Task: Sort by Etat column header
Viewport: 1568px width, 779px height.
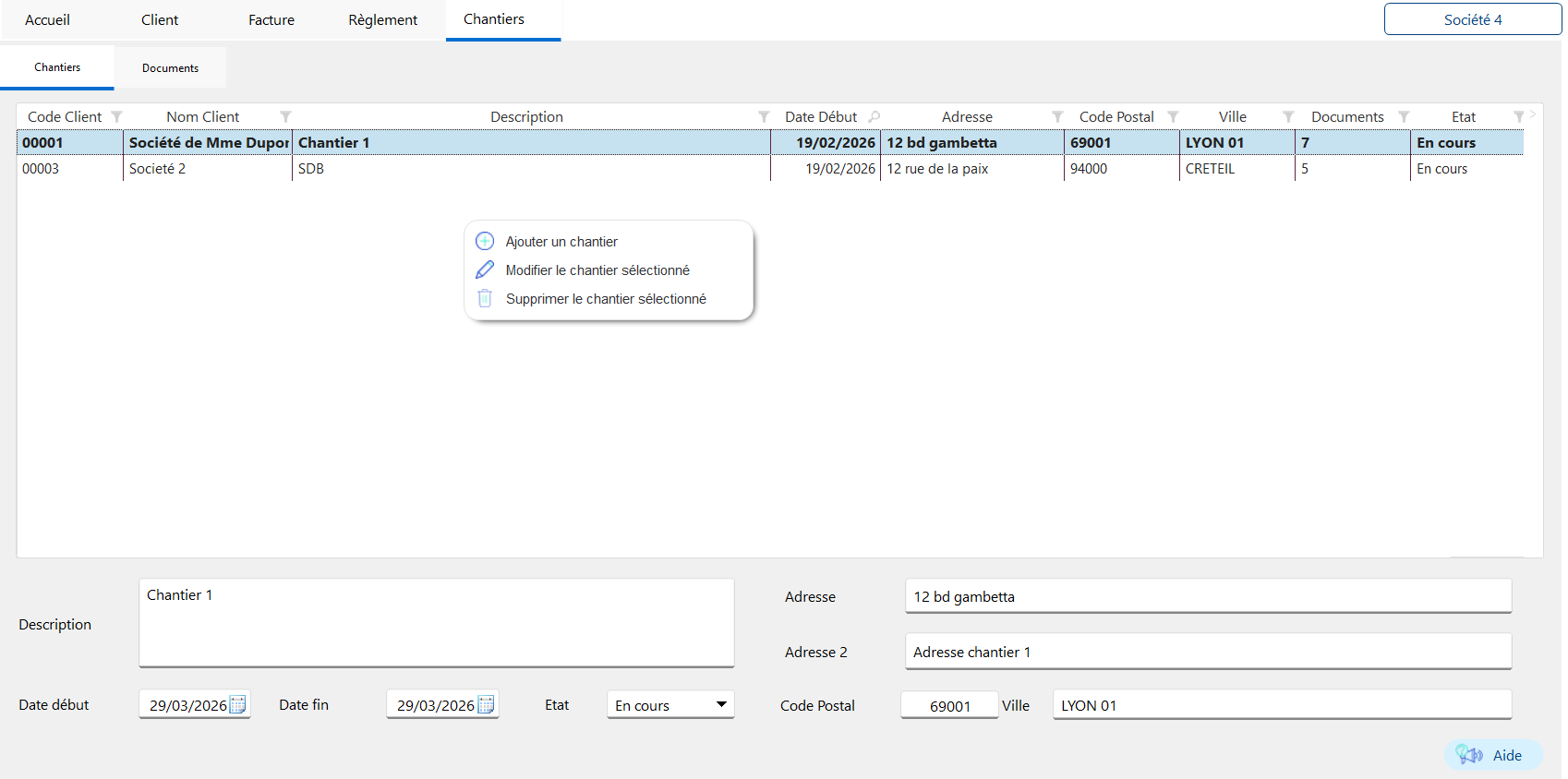Action: tap(1464, 116)
